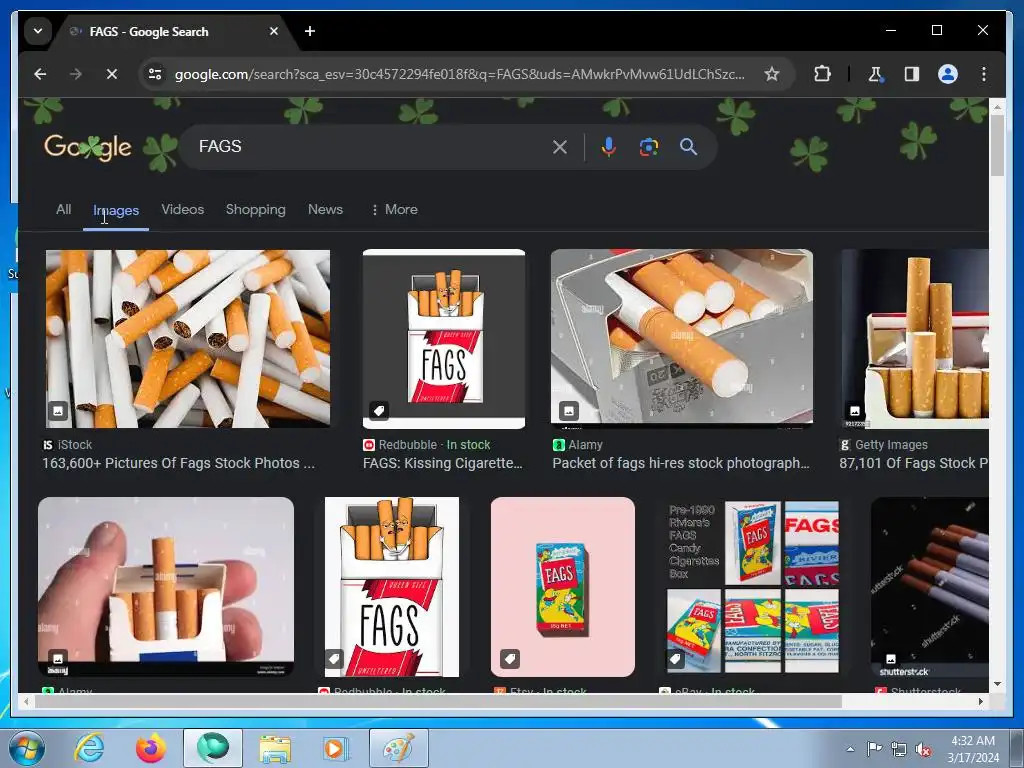Click product tag icon on Redbubble thumbnail
1024x768 pixels.
point(379,411)
